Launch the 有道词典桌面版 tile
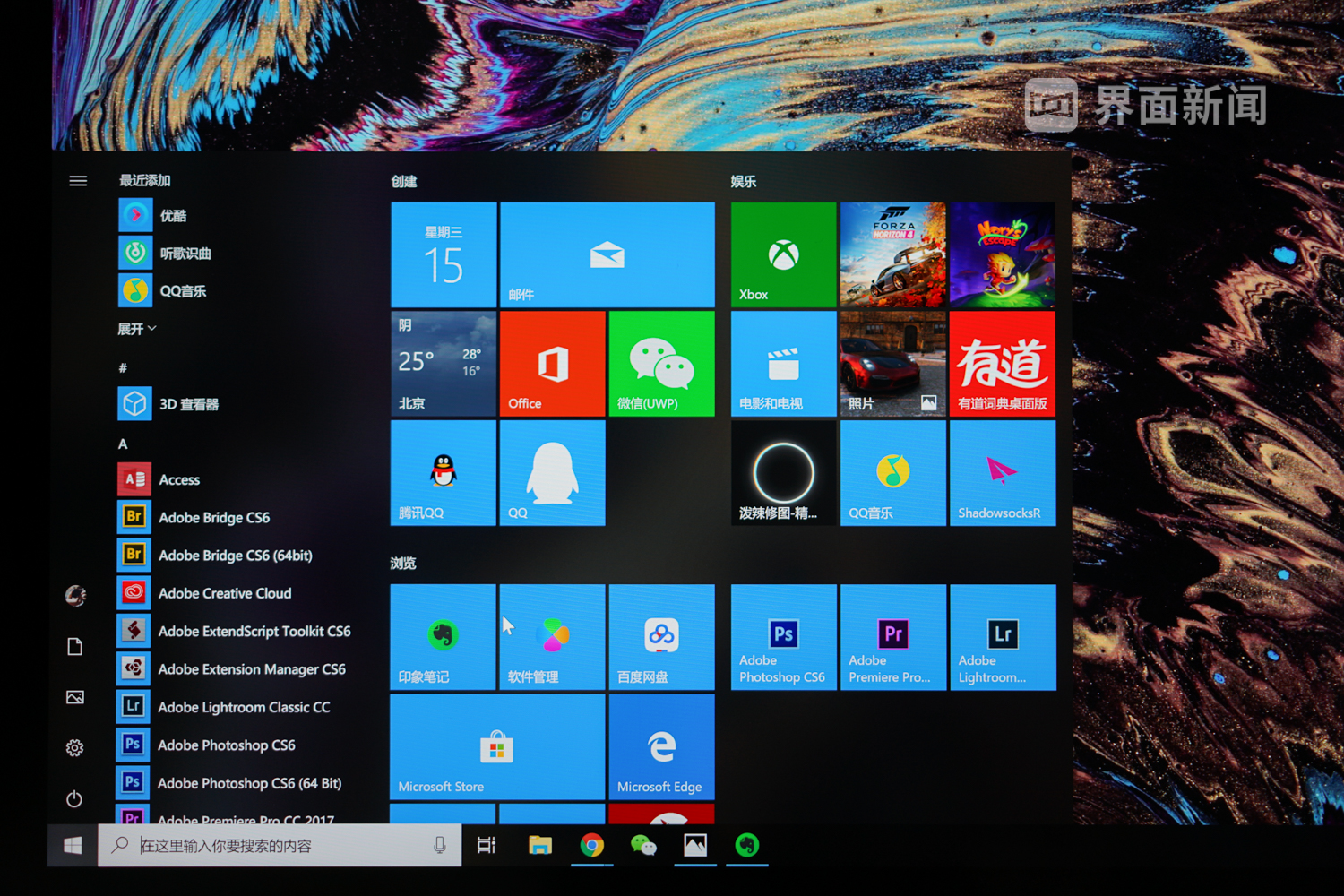This screenshot has width=1344, height=896. [1003, 364]
